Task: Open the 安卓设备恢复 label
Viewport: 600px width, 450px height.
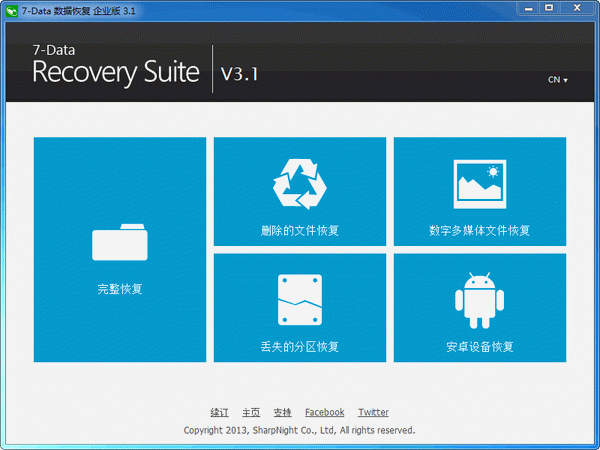Action: click(x=479, y=347)
